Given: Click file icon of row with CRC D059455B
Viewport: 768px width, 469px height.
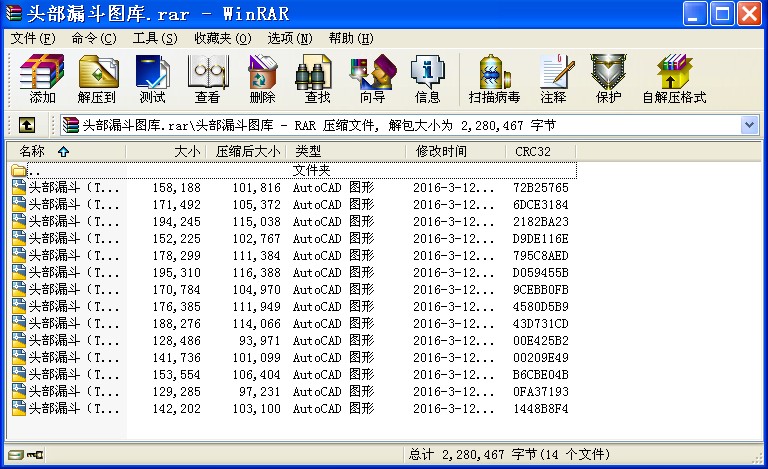Looking at the screenshot, I should tap(19, 272).
